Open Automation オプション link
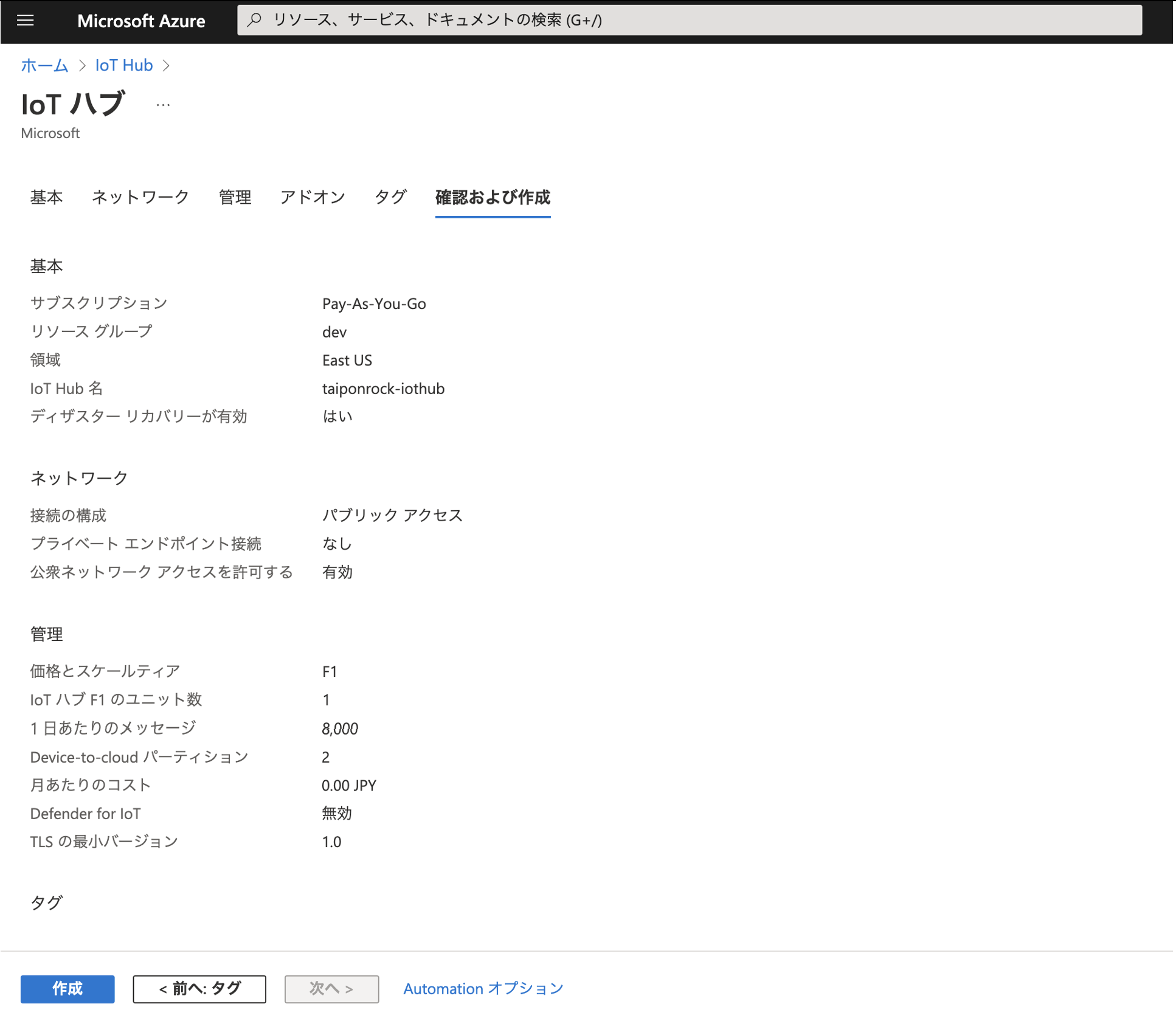 click(x=483, y=988)
